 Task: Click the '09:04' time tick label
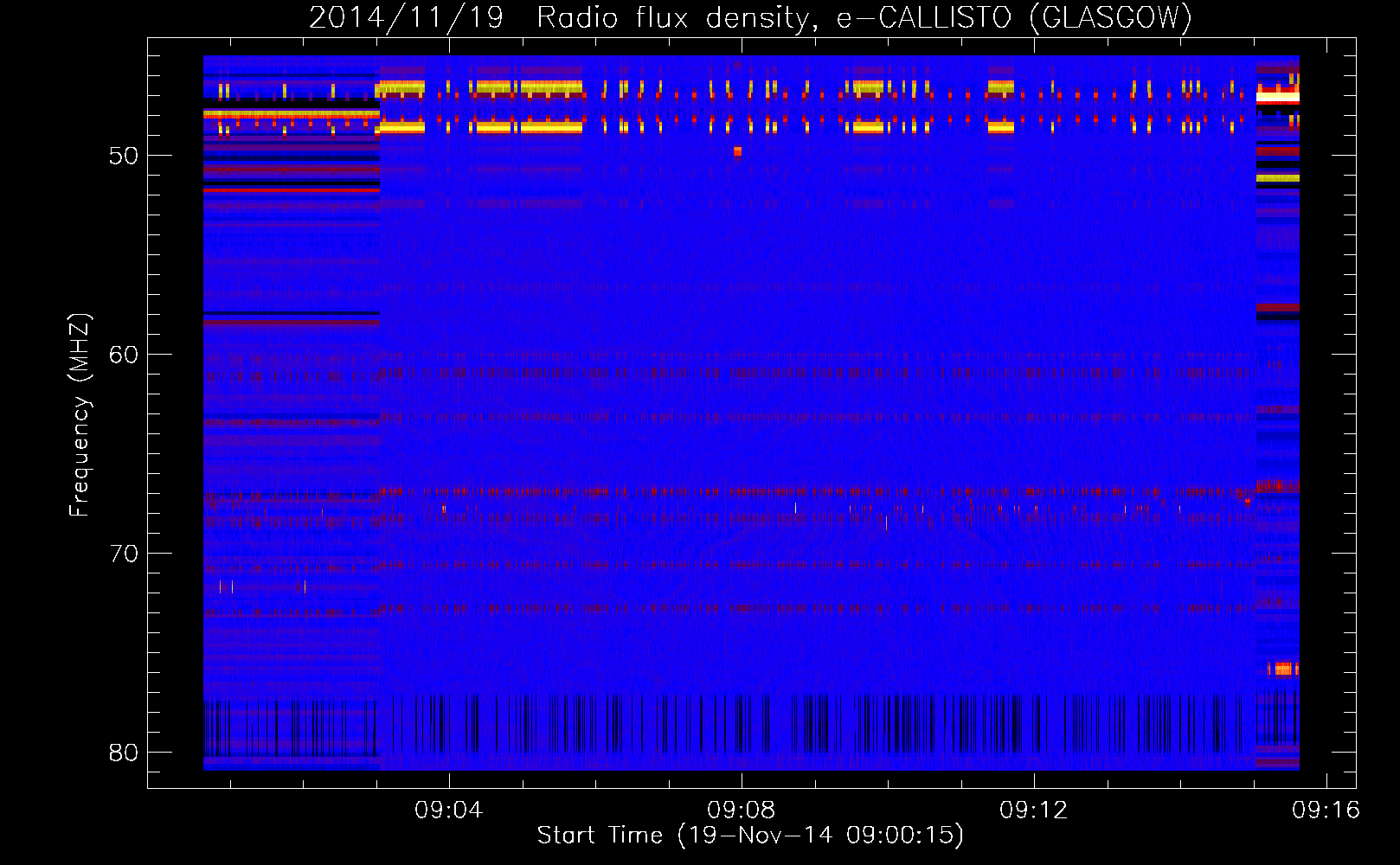448,811
